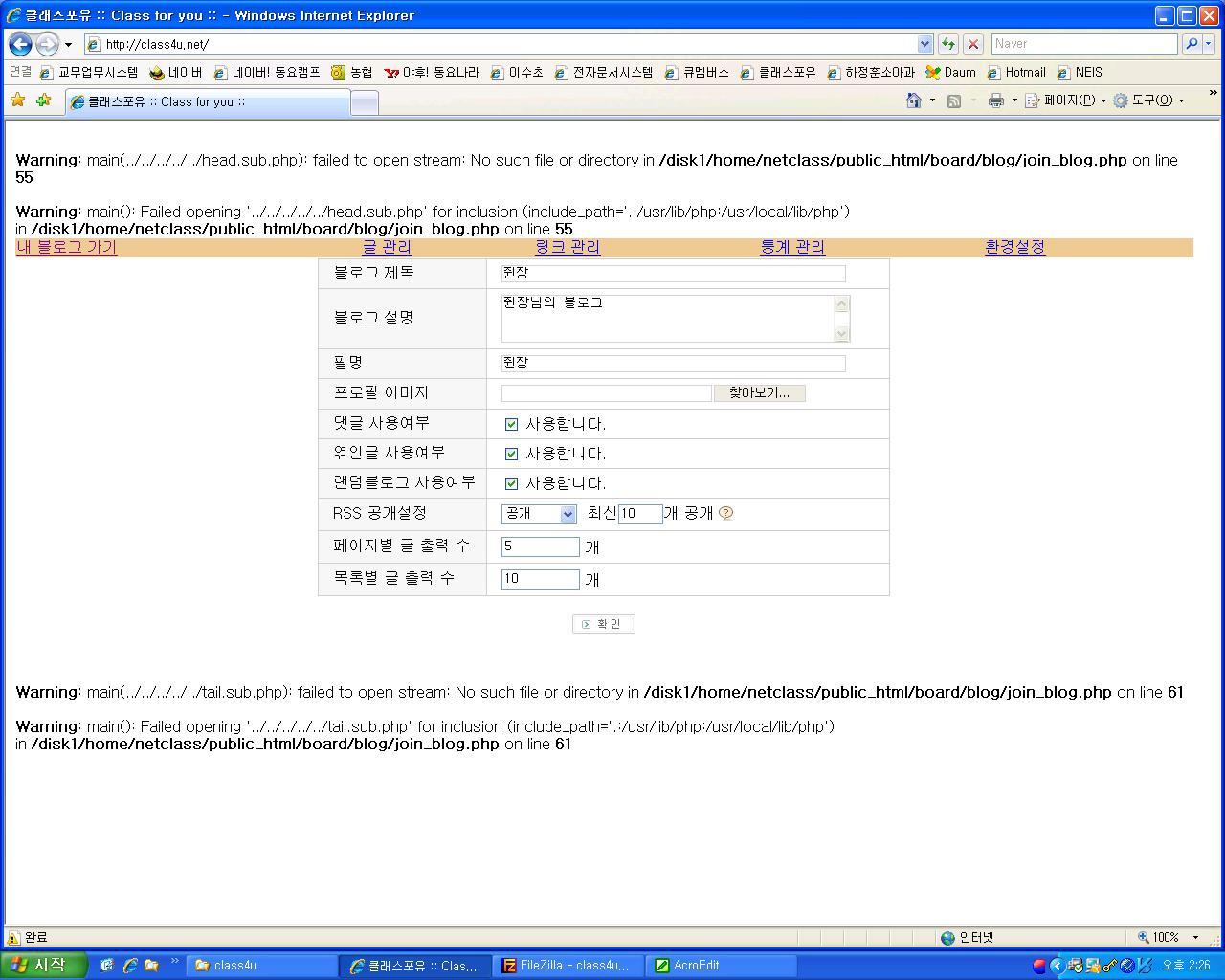Click the 블로그 제목 text field
Viewport: 1225px width, 980px height.
673,274
